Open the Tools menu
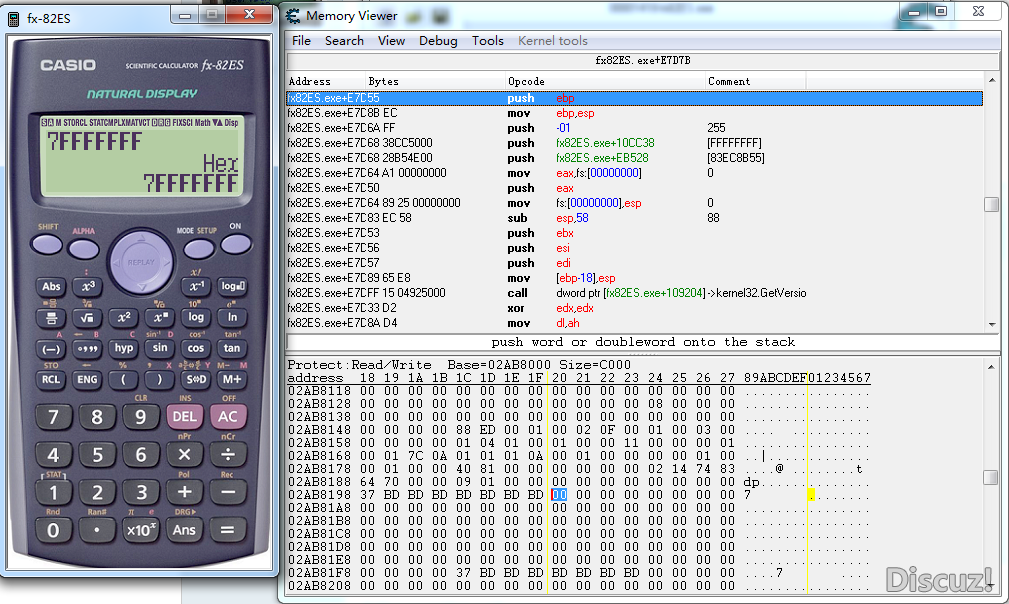Viewport: 1009px width, 604px height. click(x=488, y=41)
